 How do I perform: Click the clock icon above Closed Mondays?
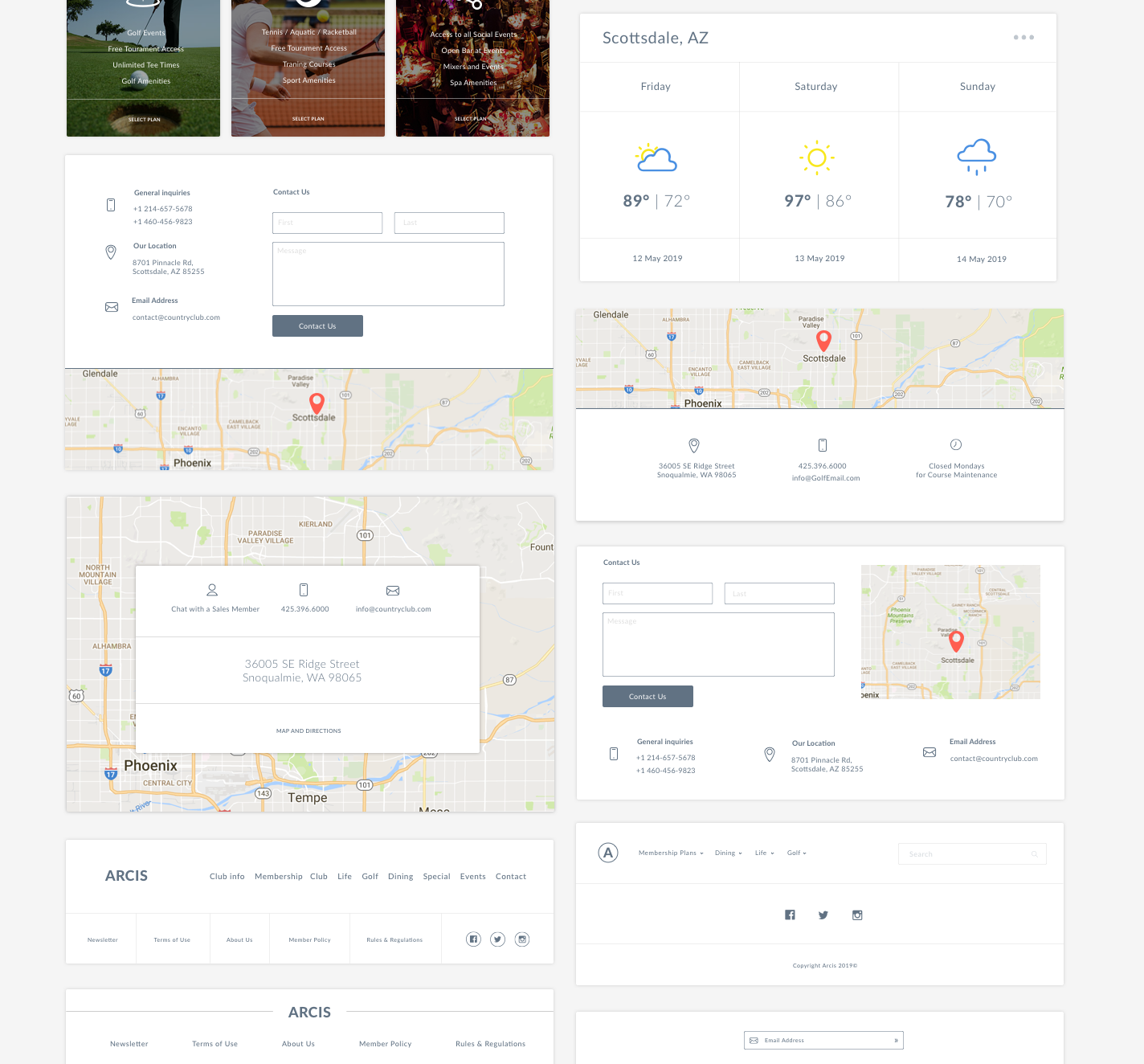click(956, 444)
